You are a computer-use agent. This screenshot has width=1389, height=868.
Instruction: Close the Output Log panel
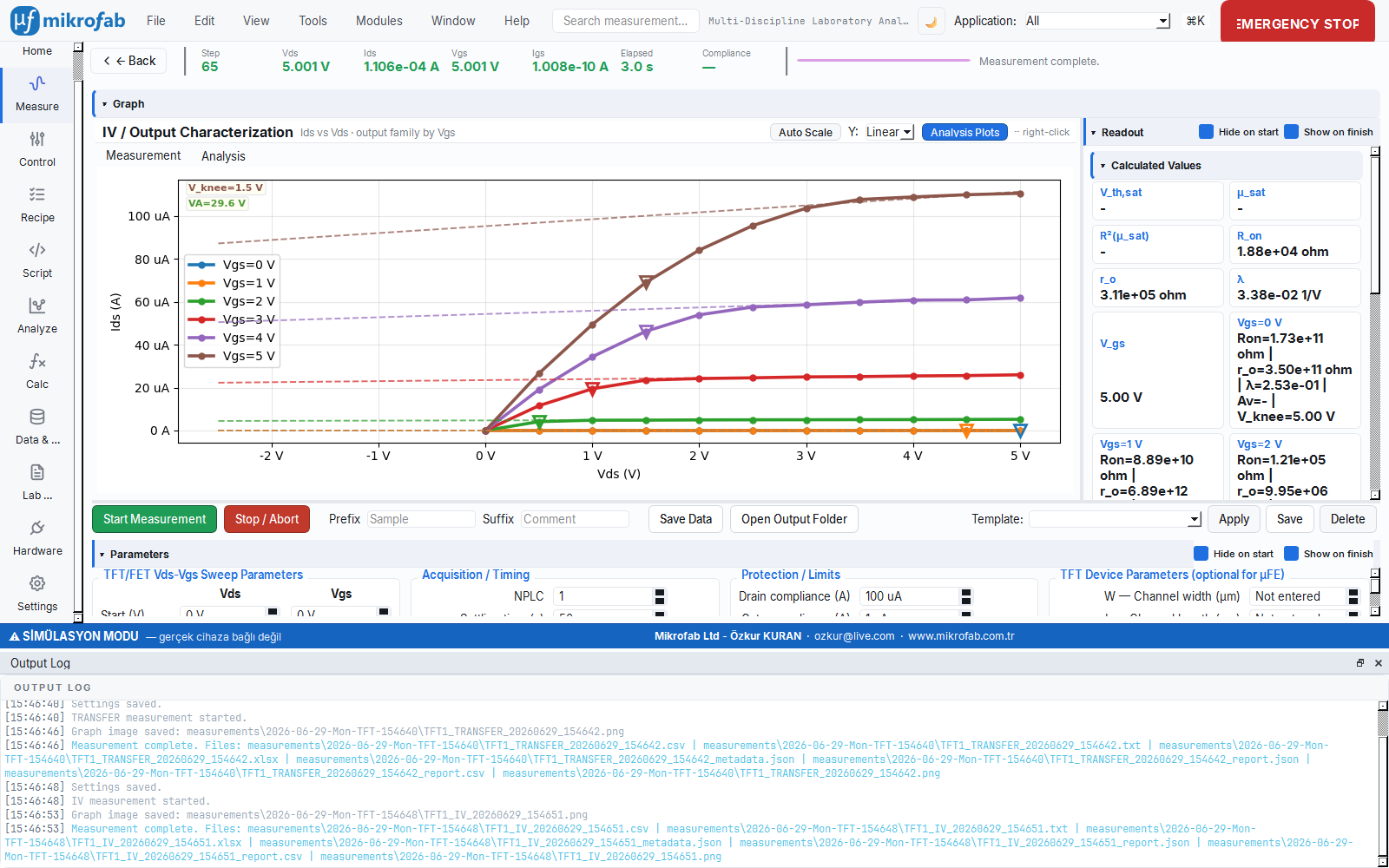click(x=1379, y=663)
